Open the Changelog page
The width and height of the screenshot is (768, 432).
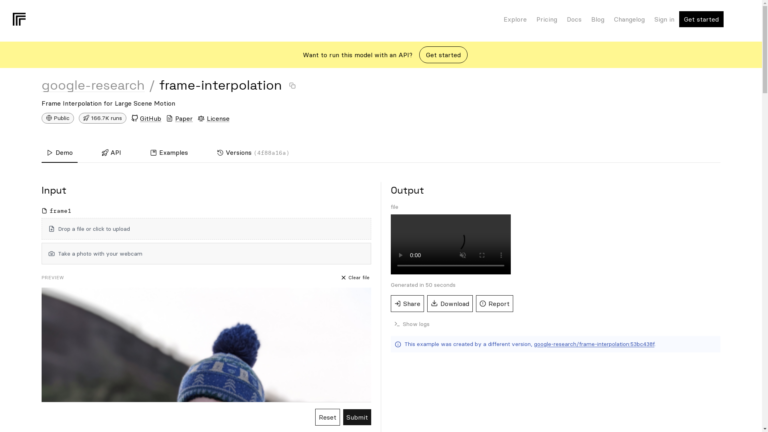click(629, 20)
